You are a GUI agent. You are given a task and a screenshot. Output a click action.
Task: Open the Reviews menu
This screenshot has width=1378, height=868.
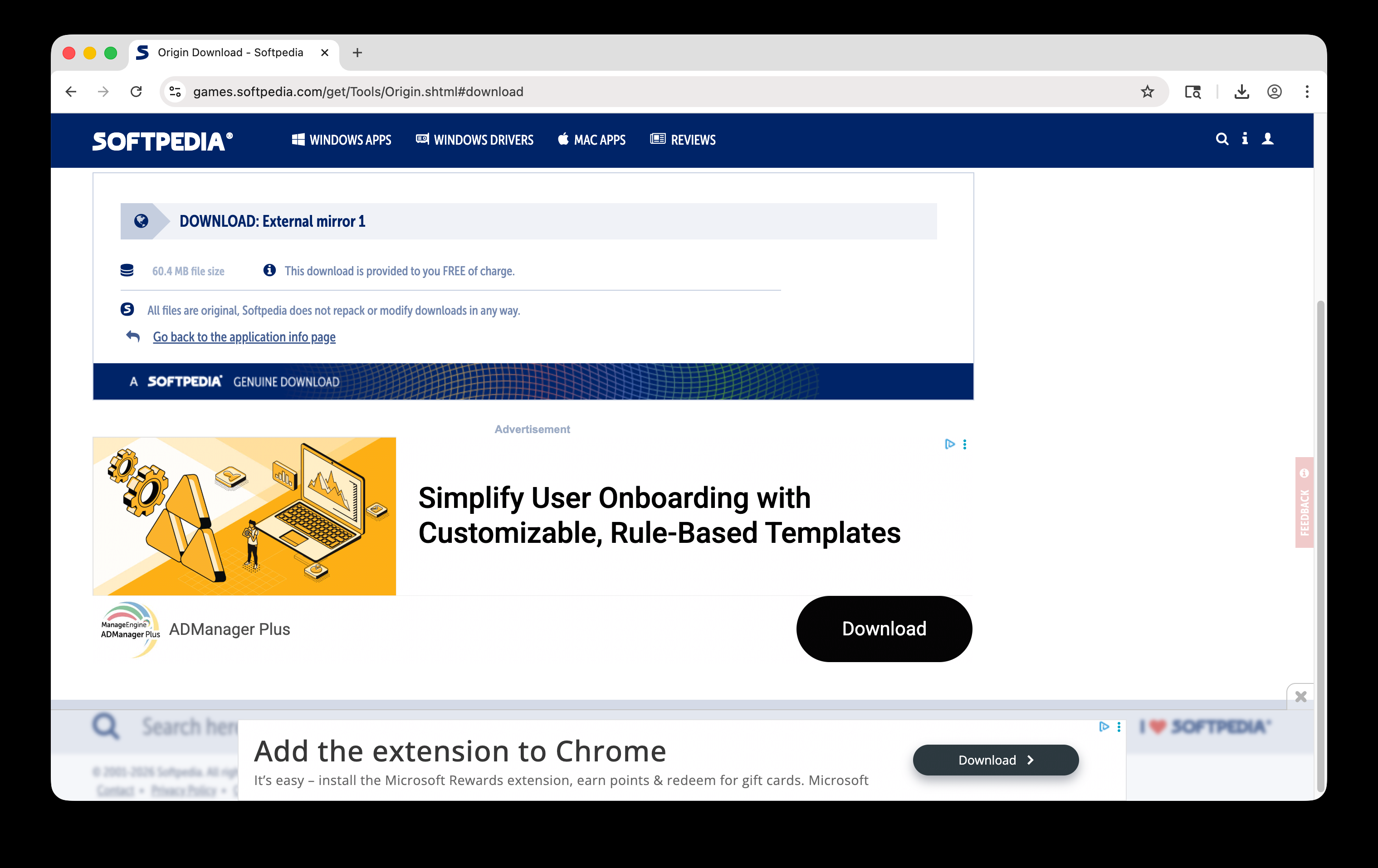coord(683,140)
